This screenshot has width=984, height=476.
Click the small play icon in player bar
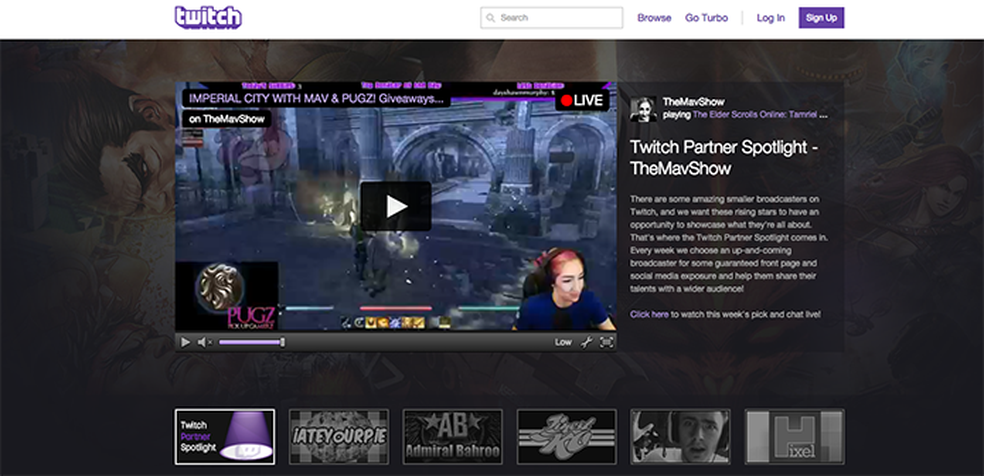185,342
